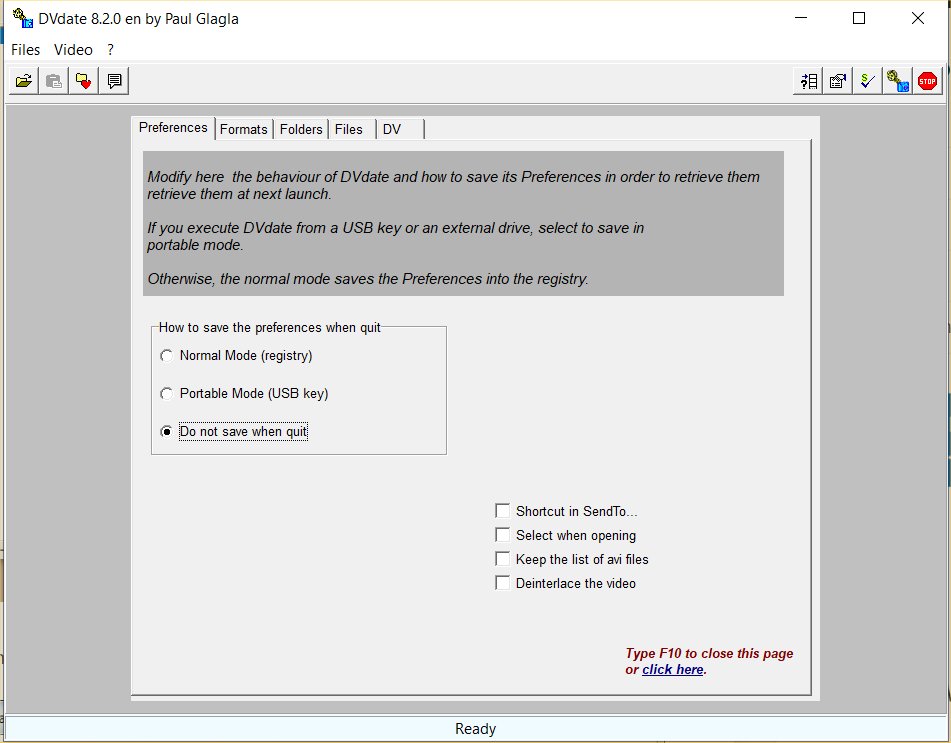Check the Select when opening box

click(503, 535)
